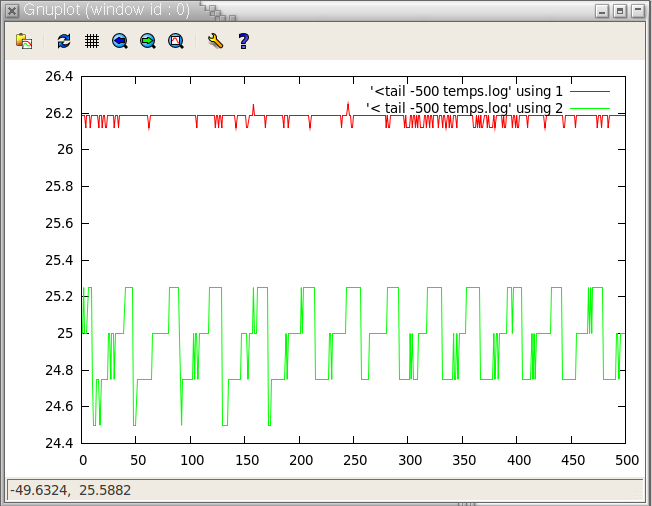The width and height of the screenshot is (652, 506).
Task: Click y-axis label 24.8
Action: pos(59,370)
